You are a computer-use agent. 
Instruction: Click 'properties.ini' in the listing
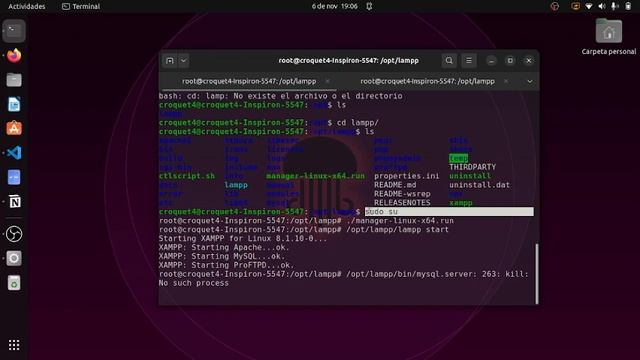(x=407, y=176)
